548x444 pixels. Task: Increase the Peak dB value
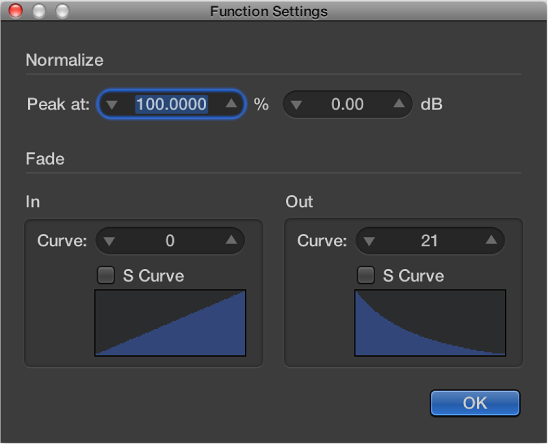coord(399,103)
